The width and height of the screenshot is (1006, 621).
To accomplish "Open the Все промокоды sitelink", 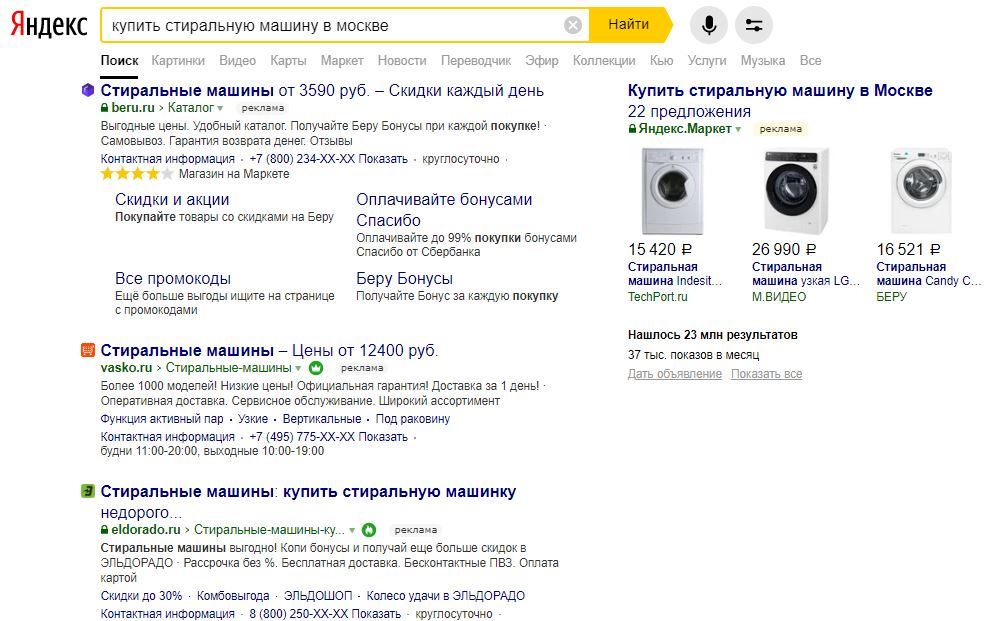I will tap(173, 278).
